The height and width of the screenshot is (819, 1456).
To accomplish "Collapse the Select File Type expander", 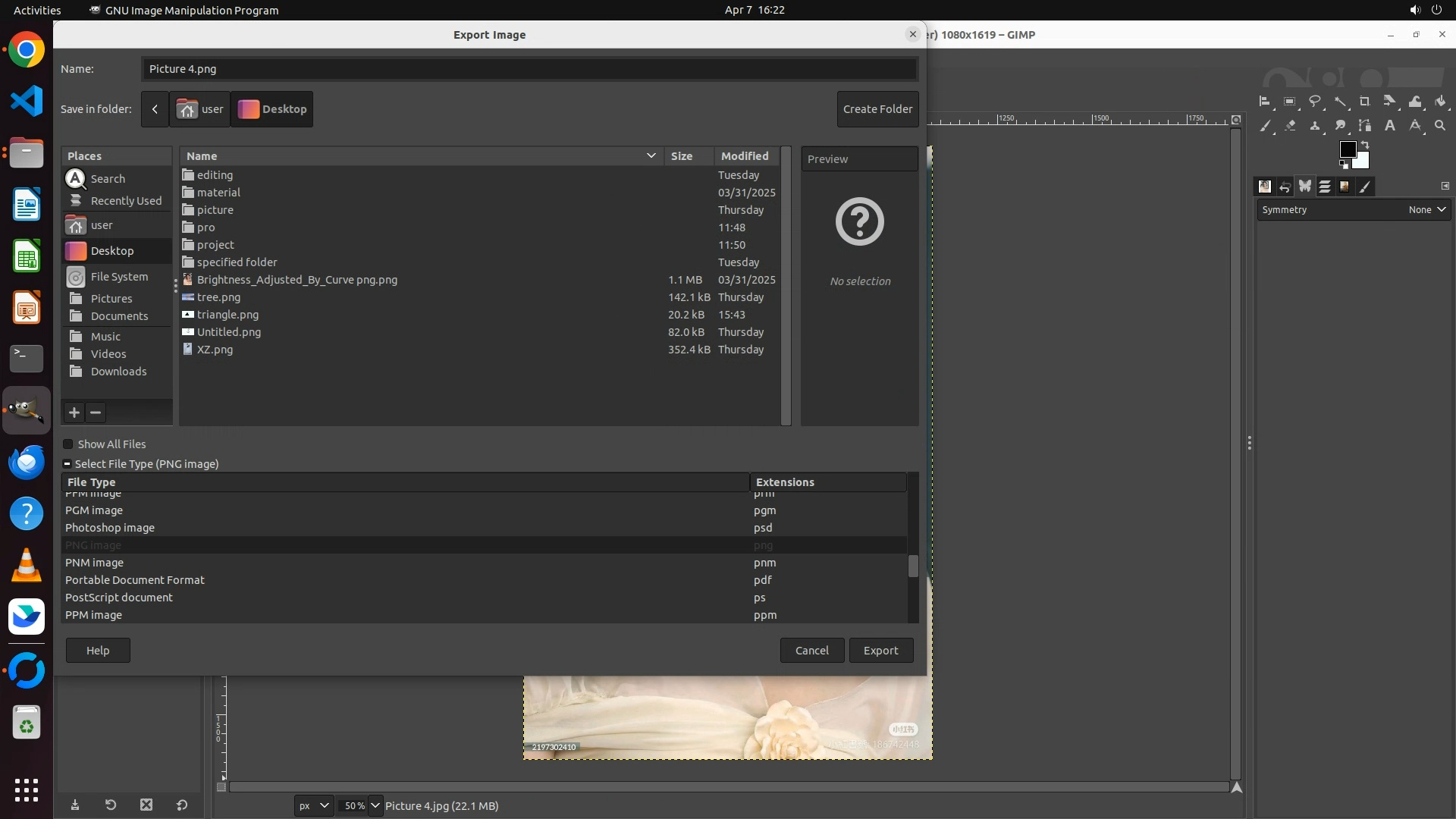I will pos(67,464).
